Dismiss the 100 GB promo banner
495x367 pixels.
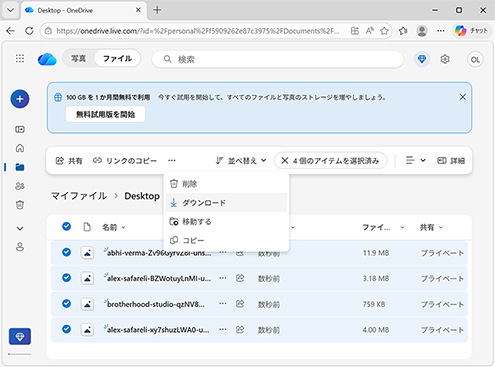click(x=463, y=97)
